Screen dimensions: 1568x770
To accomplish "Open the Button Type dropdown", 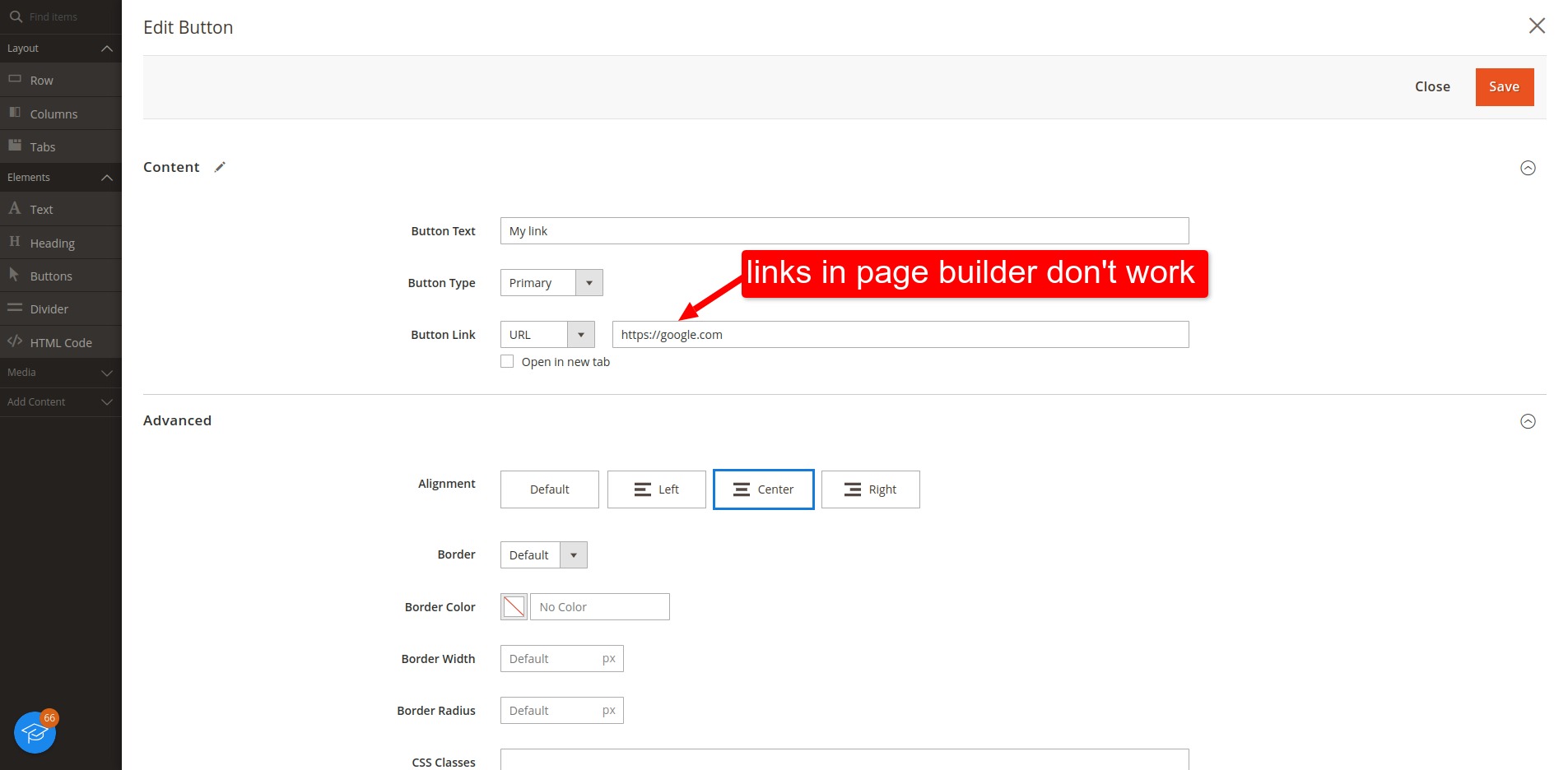I will [588, 282].
